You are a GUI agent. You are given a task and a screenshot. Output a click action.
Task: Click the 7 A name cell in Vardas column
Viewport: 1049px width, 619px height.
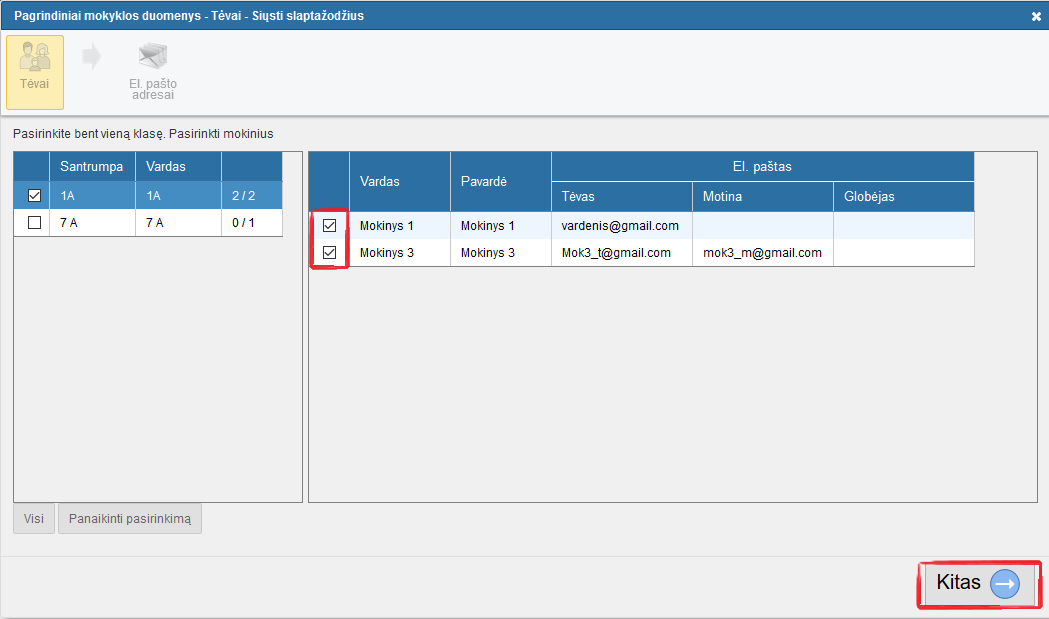point(179,222)
